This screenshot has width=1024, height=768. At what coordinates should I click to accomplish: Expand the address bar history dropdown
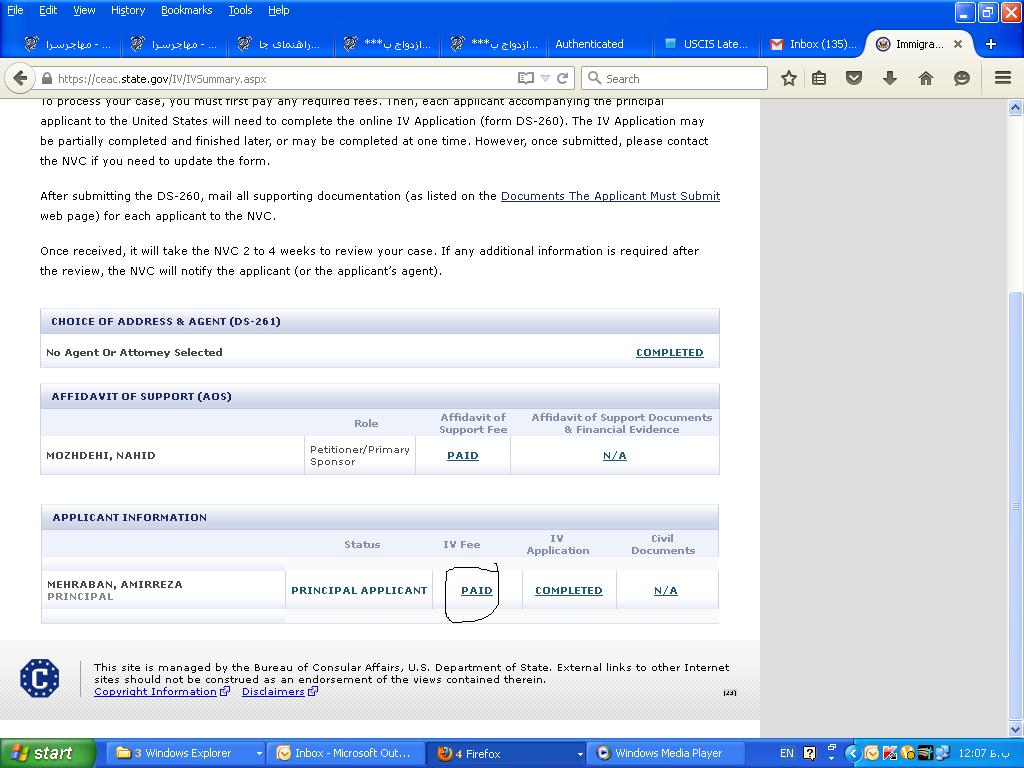545,78
